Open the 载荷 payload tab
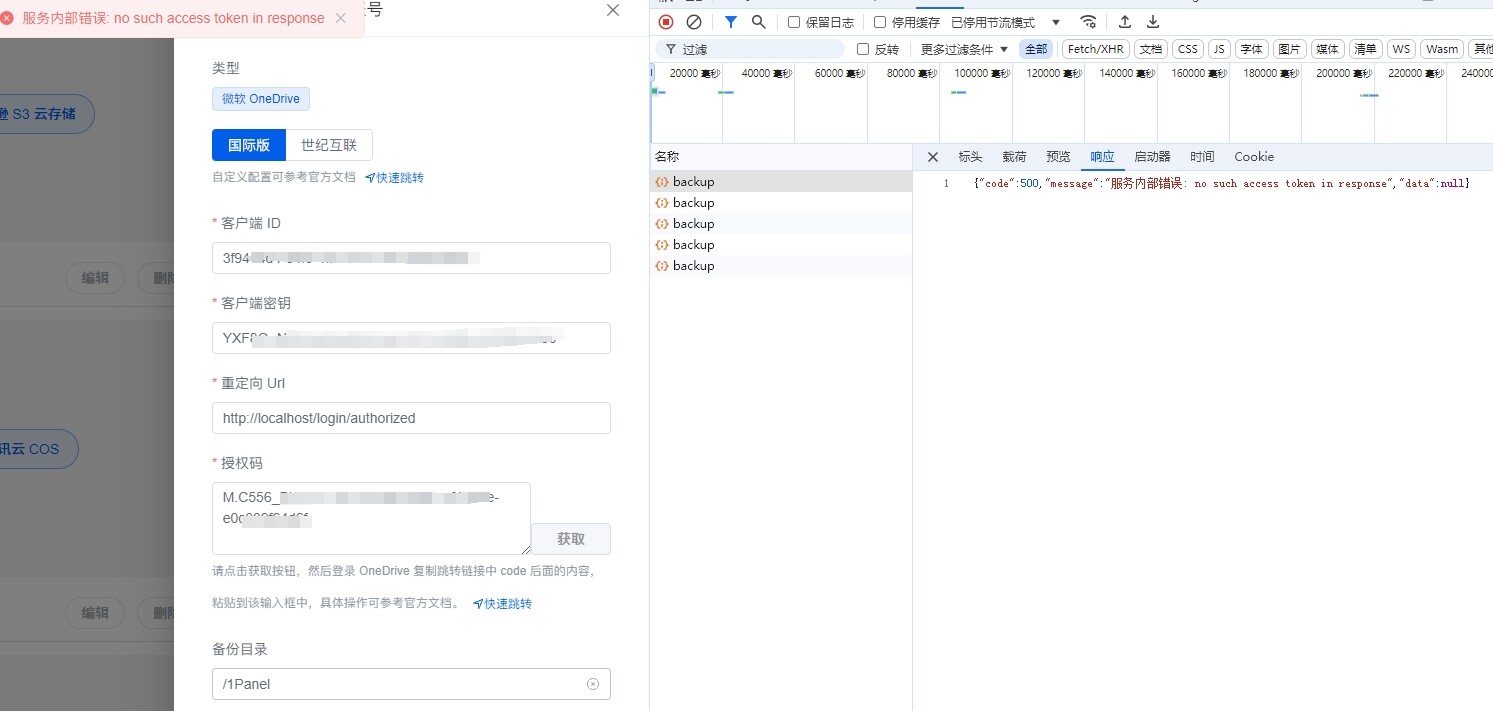 [1014, 157]
